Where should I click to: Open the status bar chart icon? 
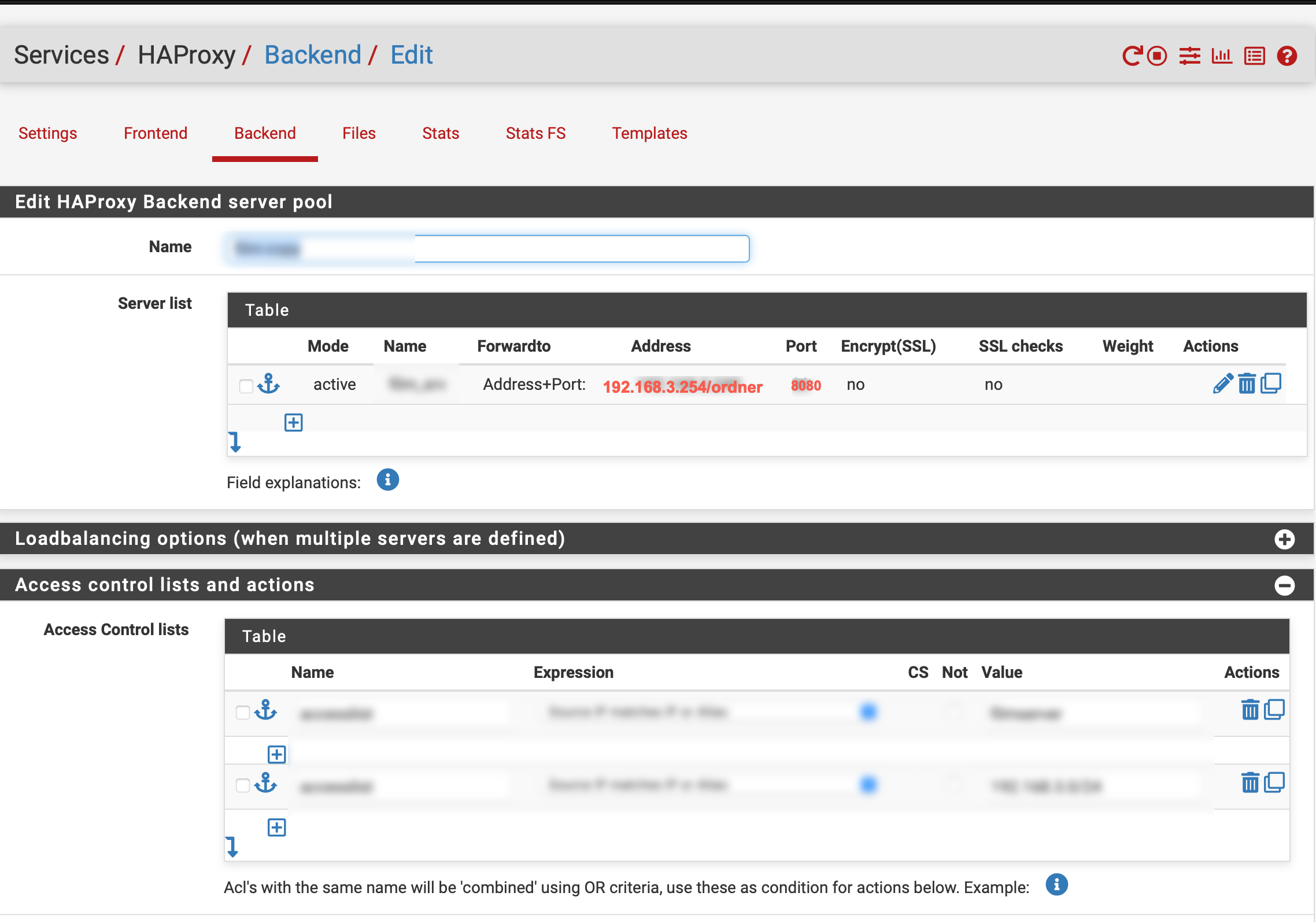point(1222,56)
